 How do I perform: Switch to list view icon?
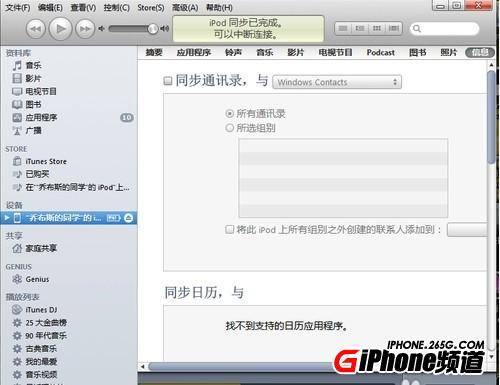pyautogui.click(x=343, y=29)
